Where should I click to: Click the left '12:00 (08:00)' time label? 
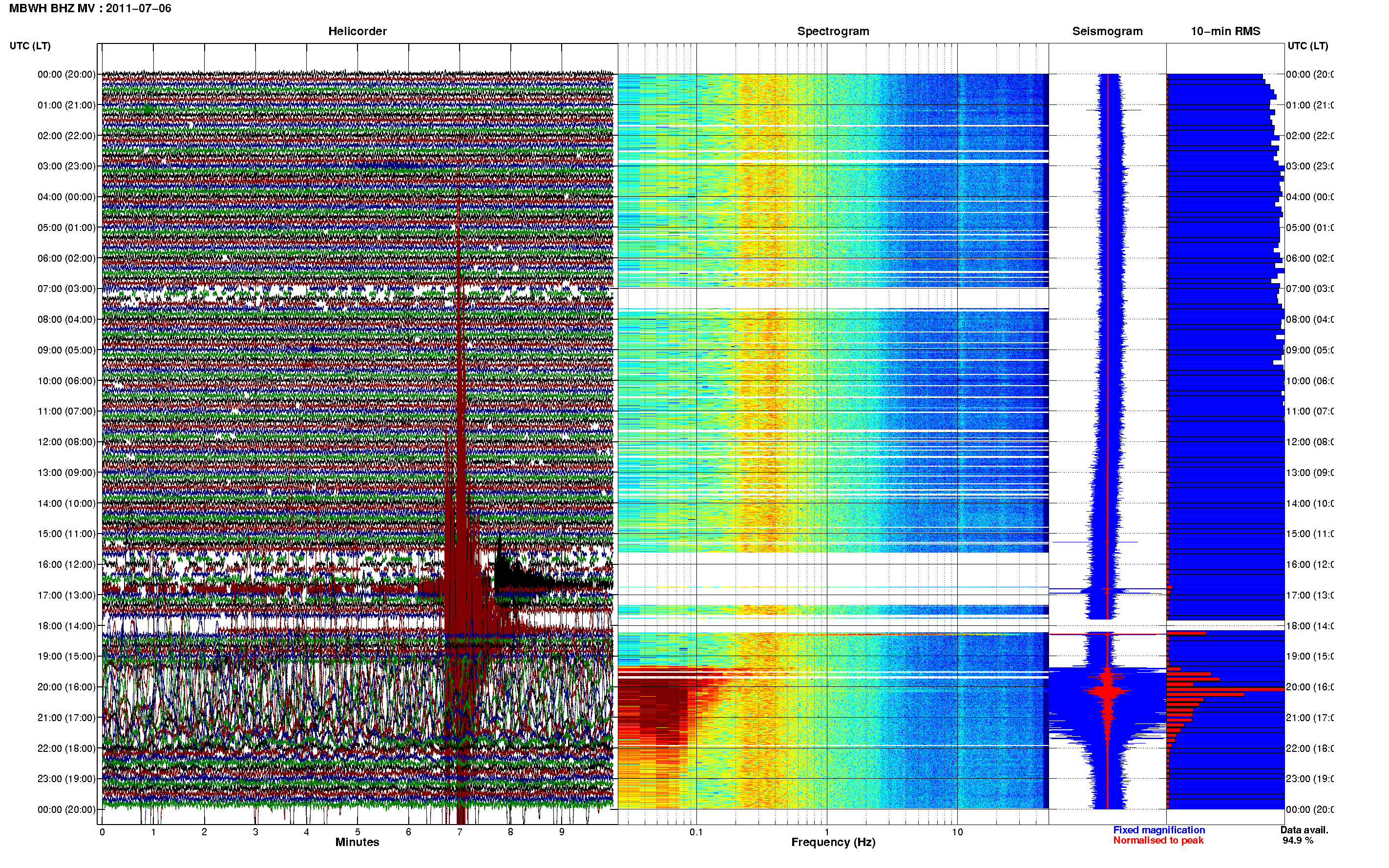tap(66, 442)
